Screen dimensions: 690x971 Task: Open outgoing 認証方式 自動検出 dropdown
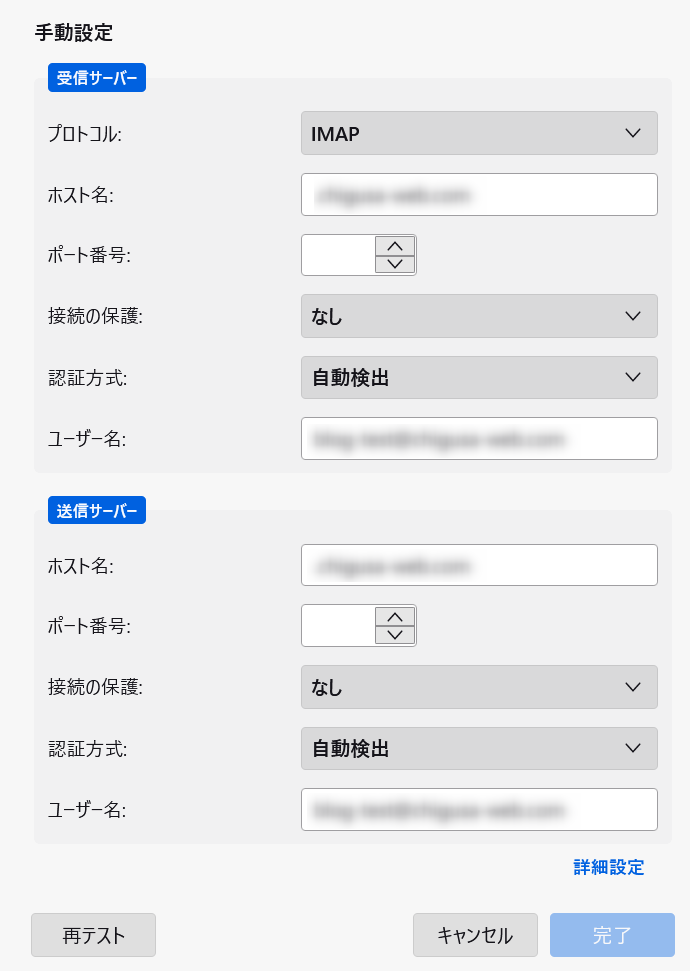(479, 748)
